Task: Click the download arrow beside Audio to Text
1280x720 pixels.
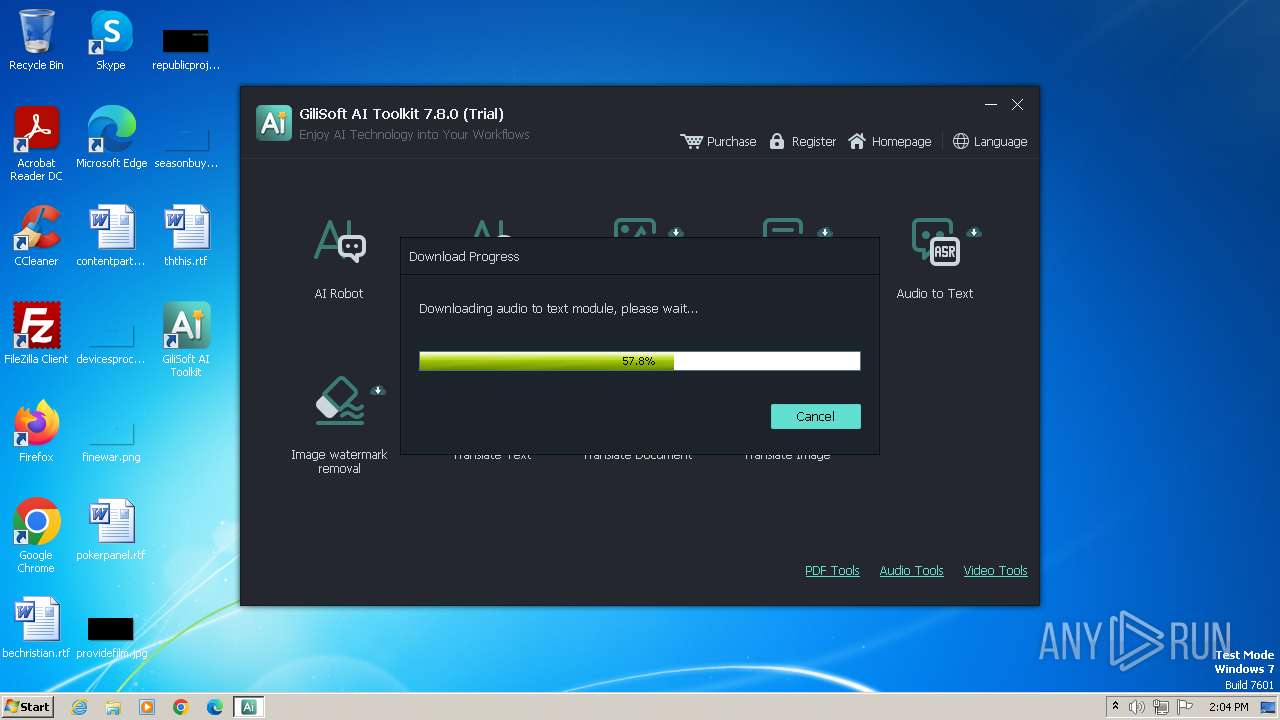Action: [974, 232]
